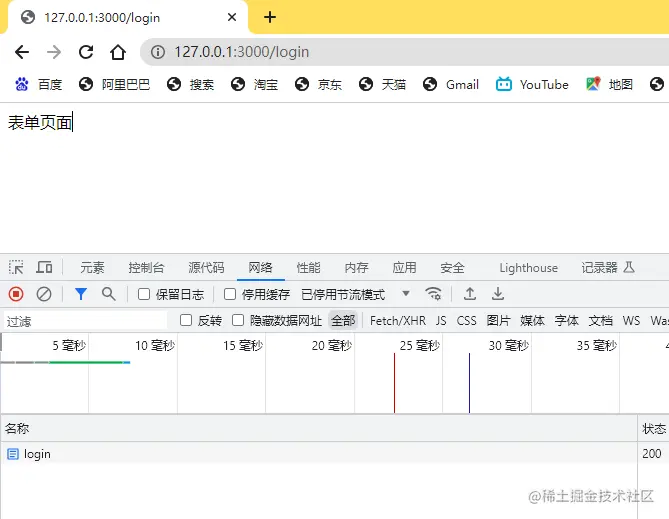The image size is (669, 519).
Task: Open the Lighthouse tab
Action: [x=529, y=268]
